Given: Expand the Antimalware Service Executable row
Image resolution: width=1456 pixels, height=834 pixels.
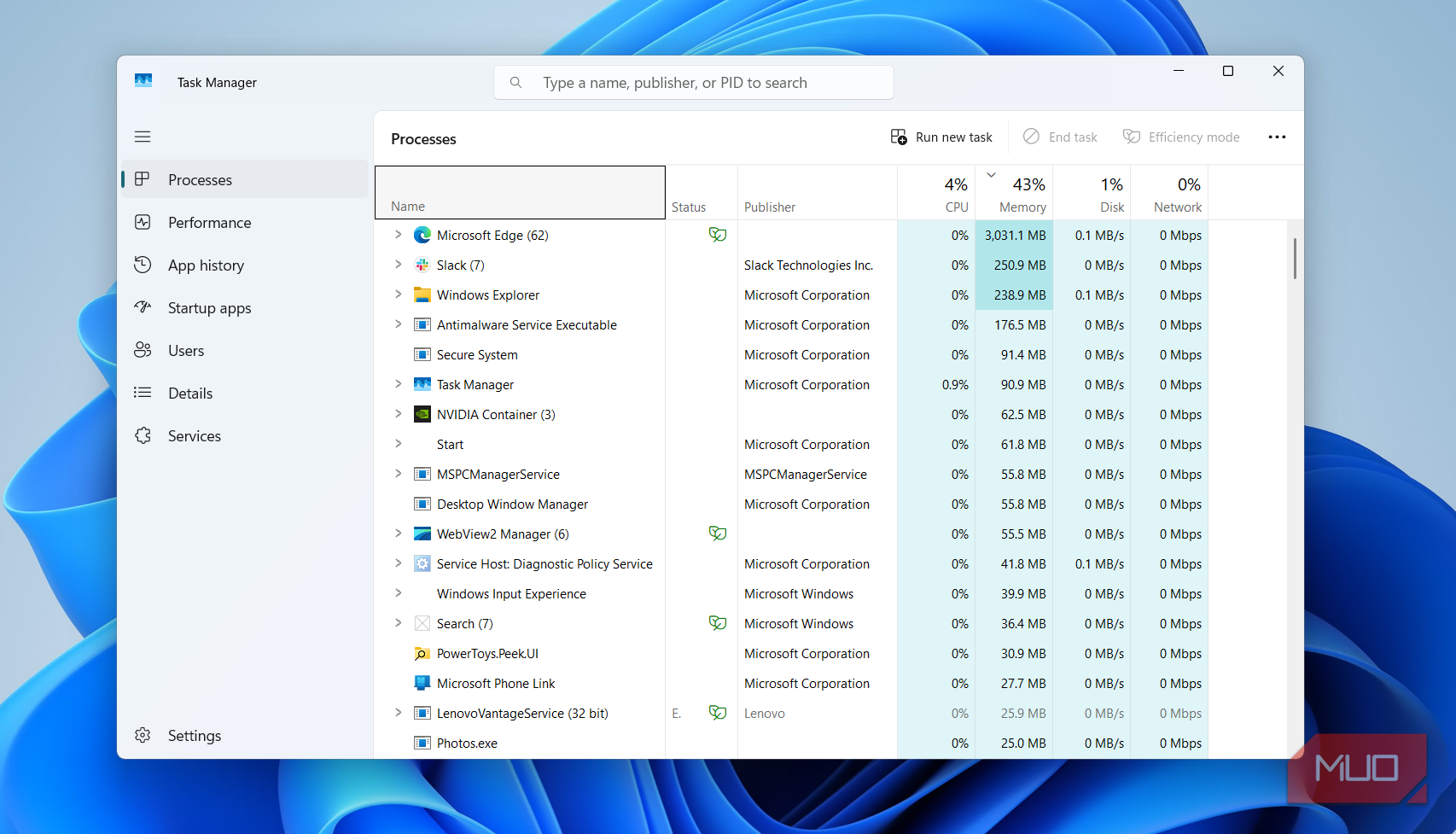Looking at the screenshot, I should pyautogui.click(x=398, y=324).
